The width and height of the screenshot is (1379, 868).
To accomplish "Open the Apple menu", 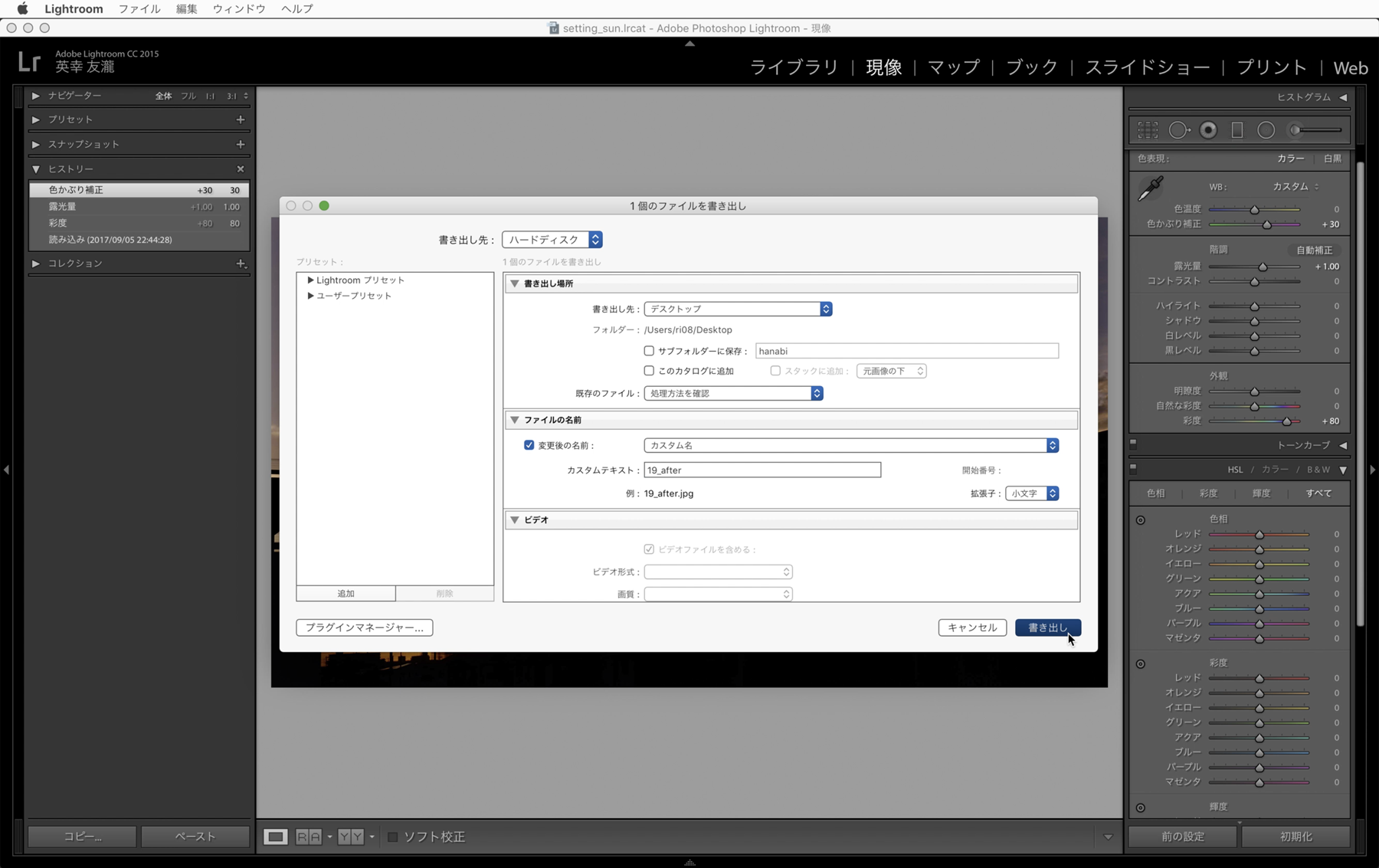I will [x=22, y=9].
